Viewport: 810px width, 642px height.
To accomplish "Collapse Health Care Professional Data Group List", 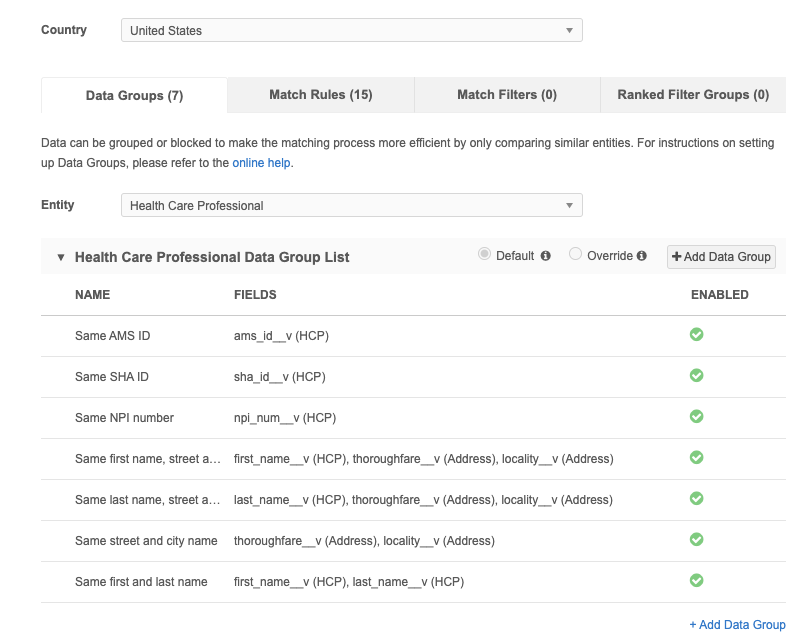I will pos(61,257).
